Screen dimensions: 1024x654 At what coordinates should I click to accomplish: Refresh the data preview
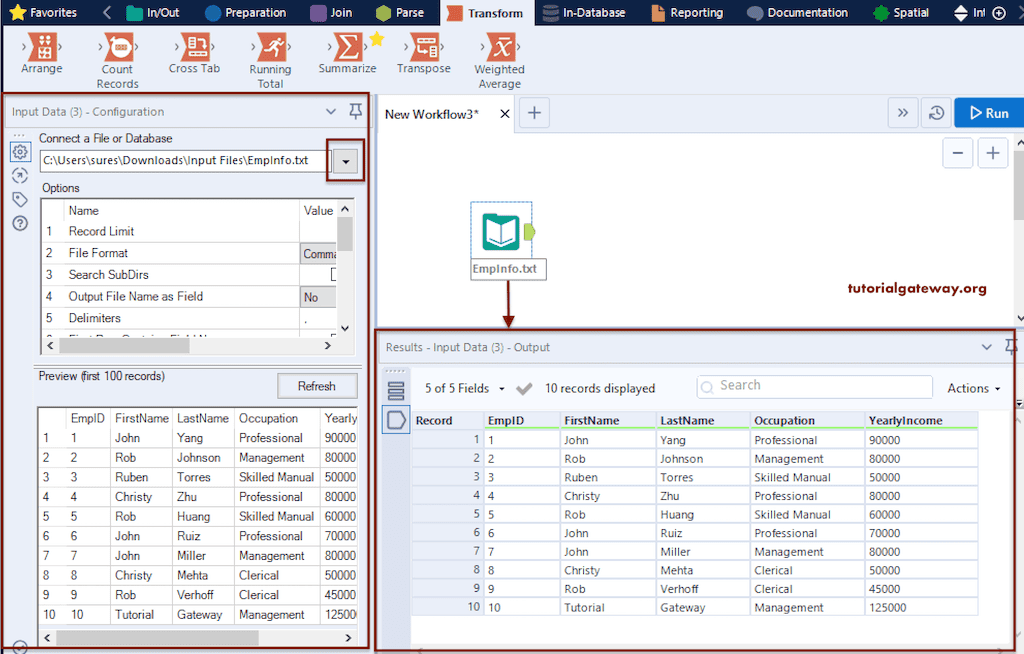pos(317,385)
